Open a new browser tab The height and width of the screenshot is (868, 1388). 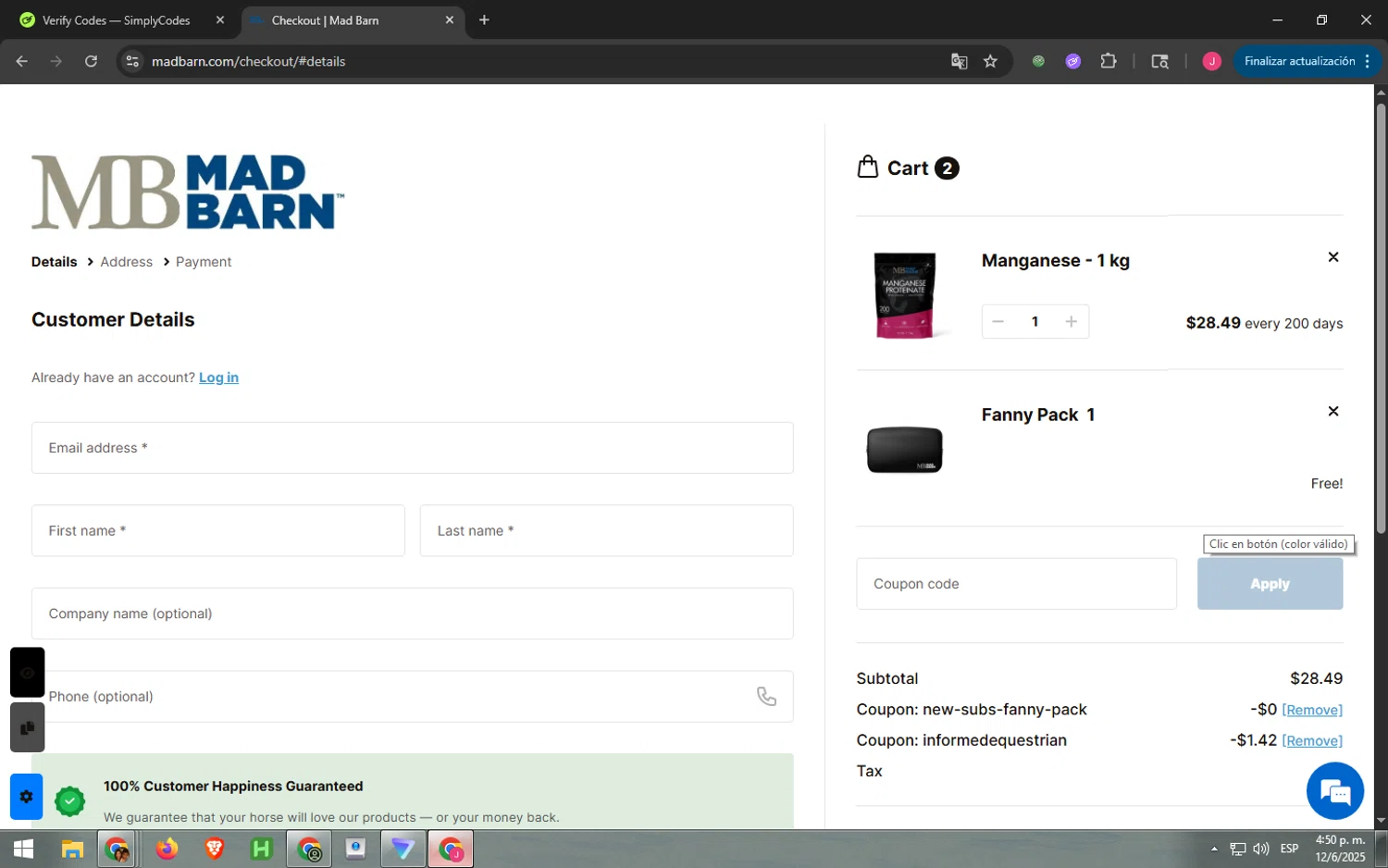coord(484,19)
